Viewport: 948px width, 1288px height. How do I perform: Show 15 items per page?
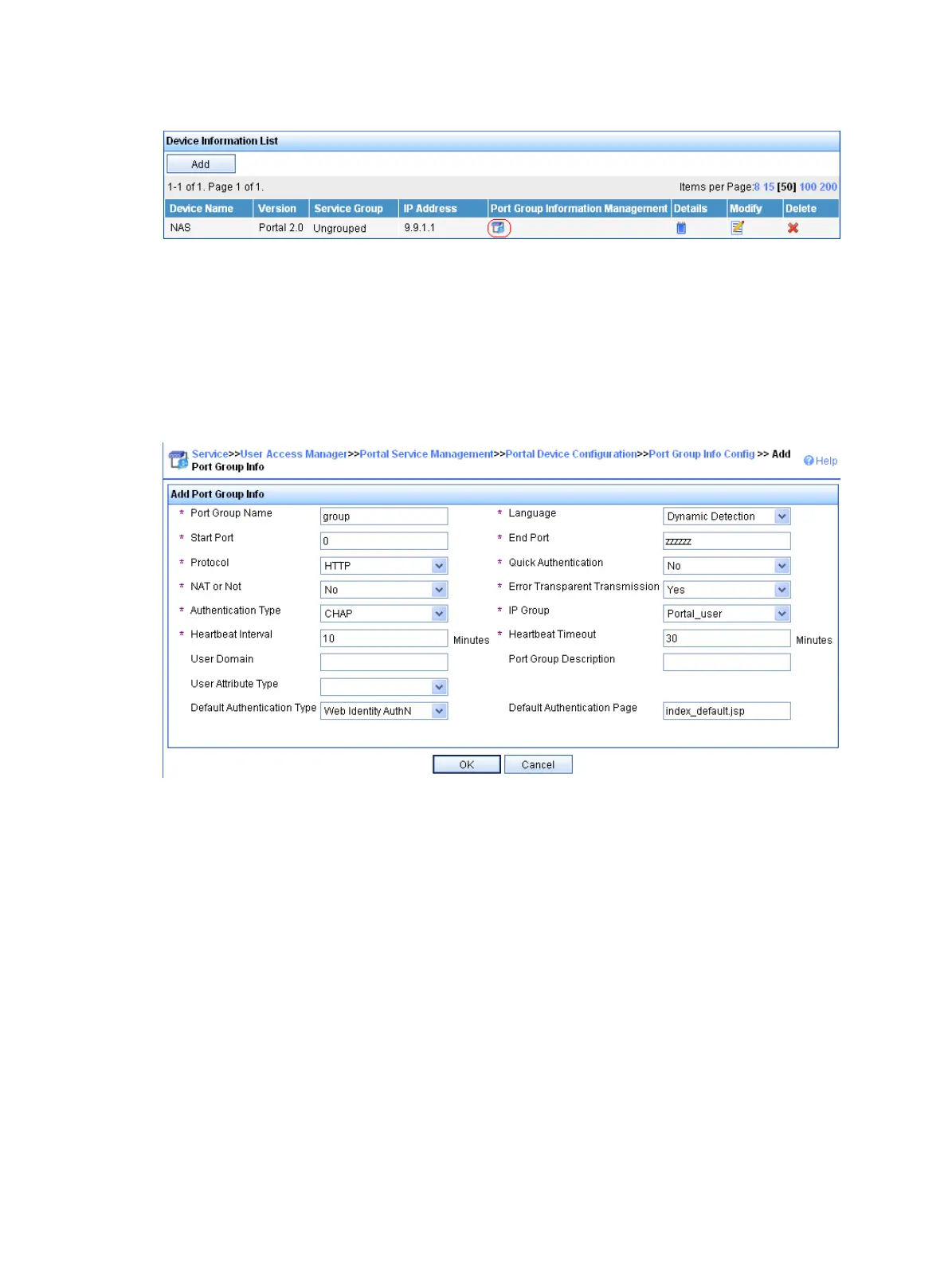(769, 187)
